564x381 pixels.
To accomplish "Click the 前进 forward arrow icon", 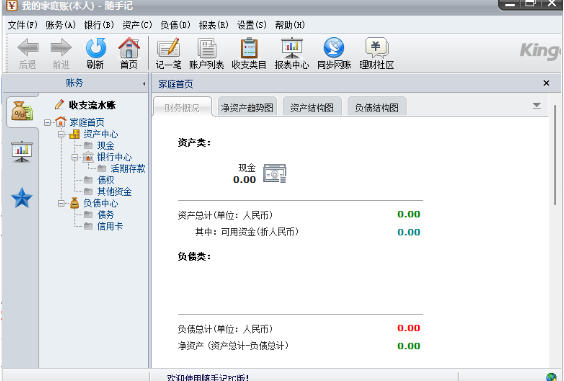I will click(61, 47).
